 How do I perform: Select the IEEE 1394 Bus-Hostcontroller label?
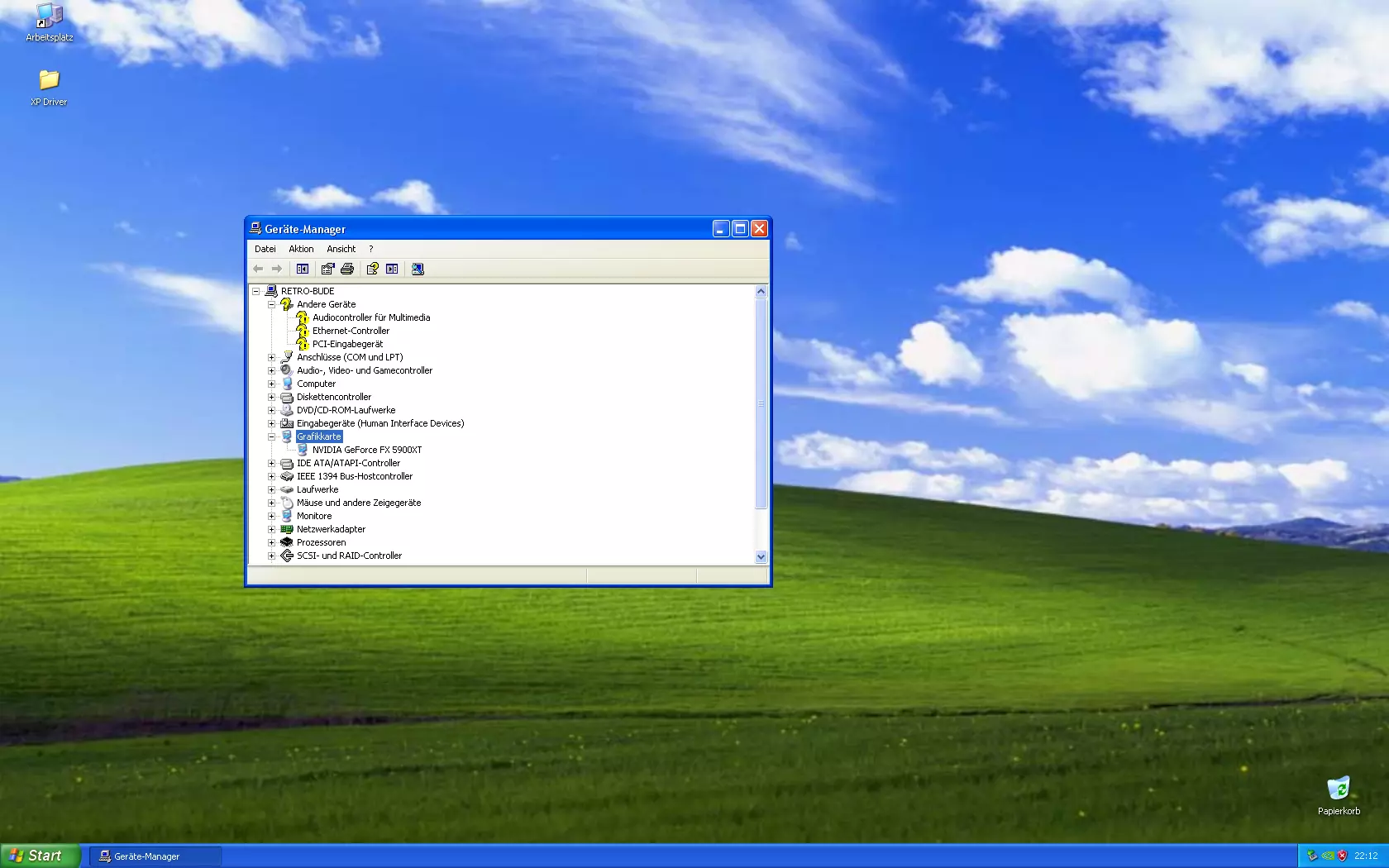[x=355, y=476]
